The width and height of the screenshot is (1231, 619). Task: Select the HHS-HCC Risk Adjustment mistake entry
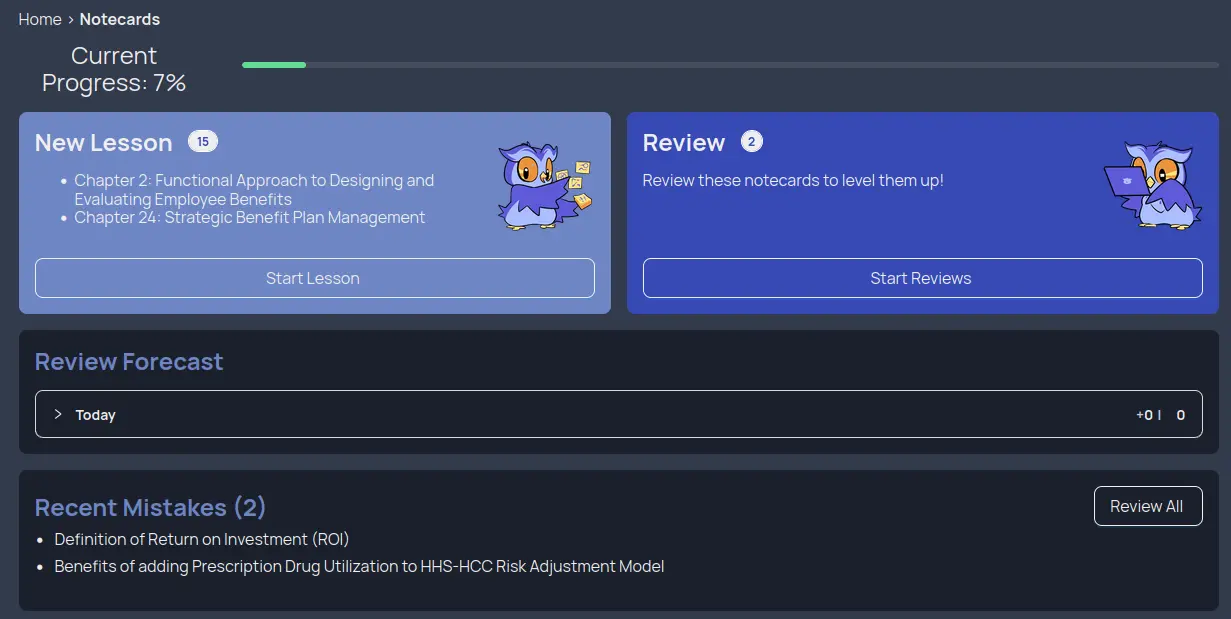tap(359, 566)
